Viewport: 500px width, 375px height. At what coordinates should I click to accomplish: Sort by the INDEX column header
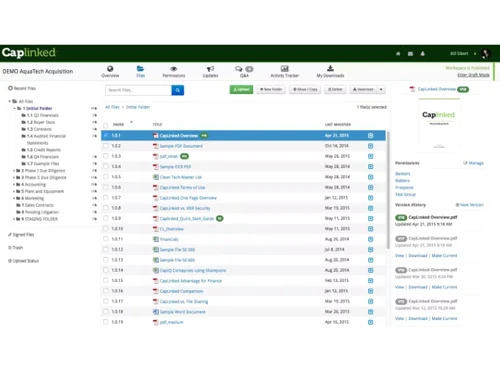(118, 124)
